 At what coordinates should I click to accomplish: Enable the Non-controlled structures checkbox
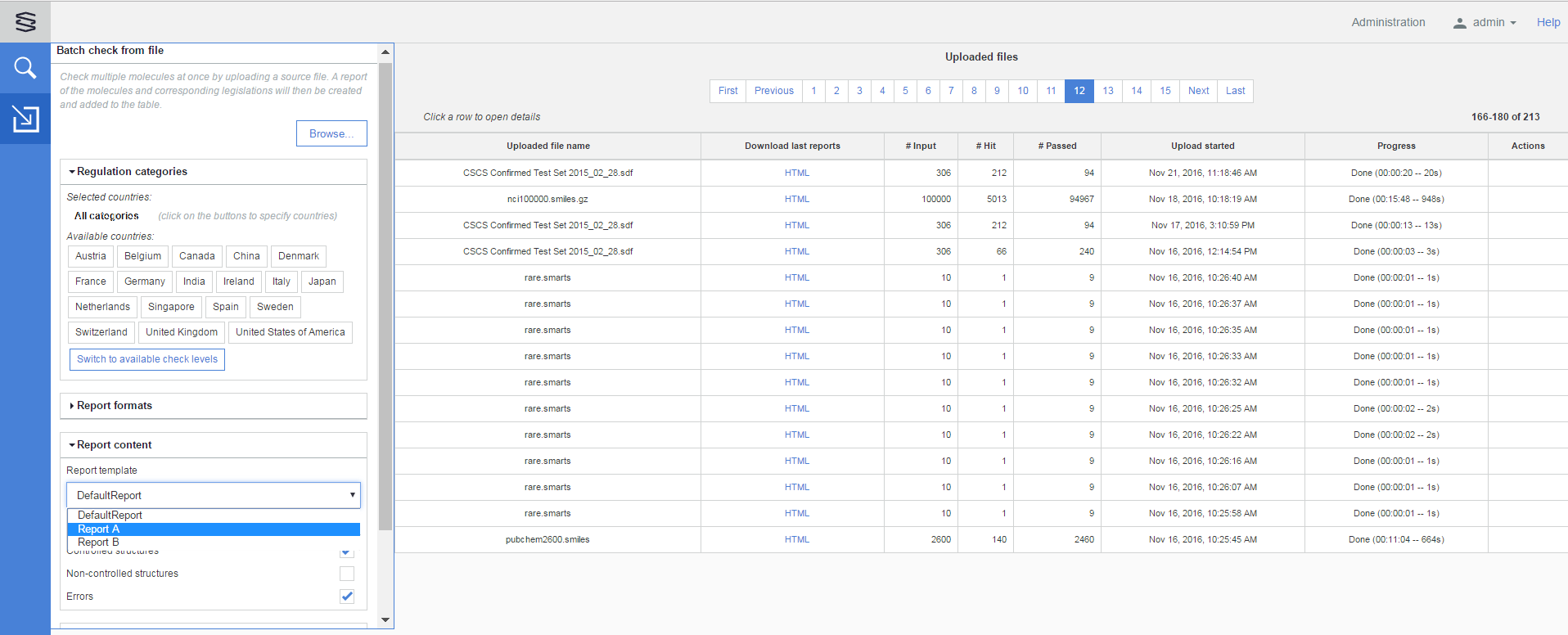[x=347, y=574]
